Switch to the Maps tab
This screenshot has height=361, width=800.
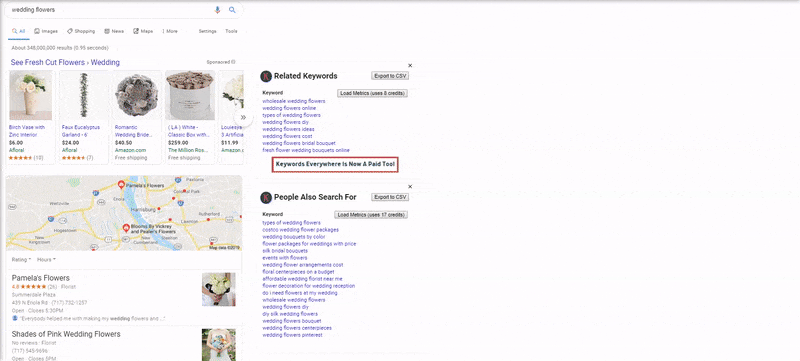pos(143,31)
